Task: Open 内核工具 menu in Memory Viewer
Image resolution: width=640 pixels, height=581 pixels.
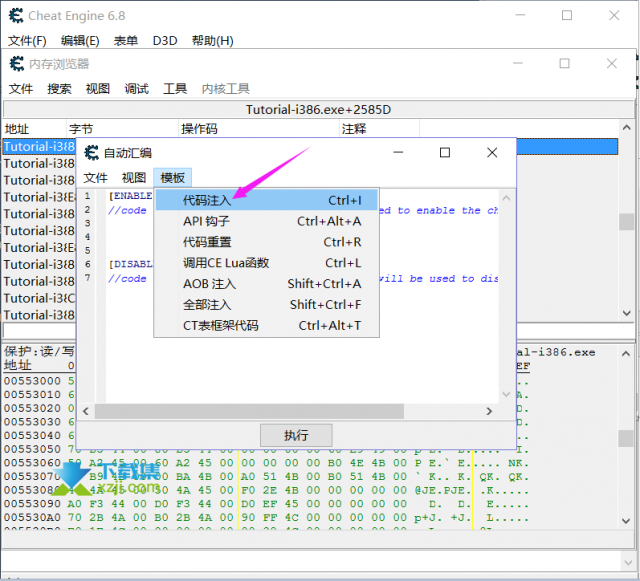Action: 226,89
